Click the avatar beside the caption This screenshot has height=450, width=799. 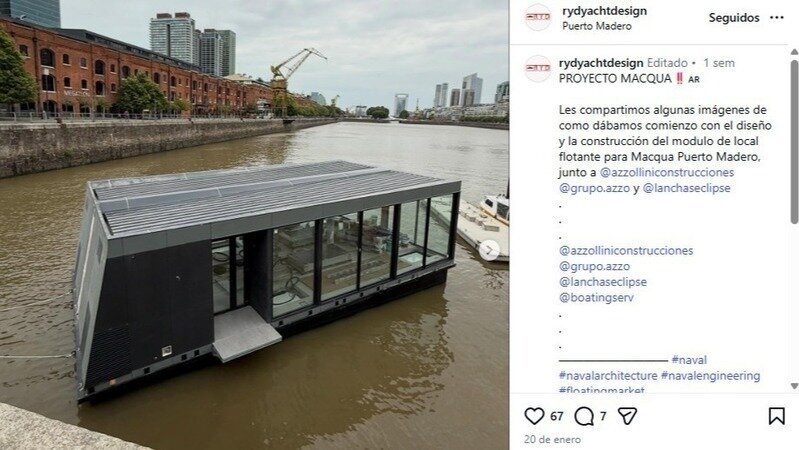(x=538, y=68)
